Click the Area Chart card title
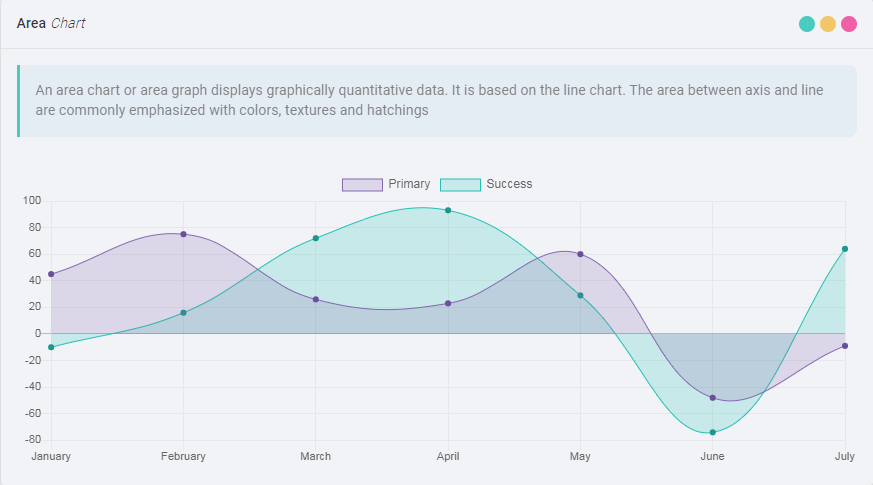This screenshot has height=485, width=873. 51,23
